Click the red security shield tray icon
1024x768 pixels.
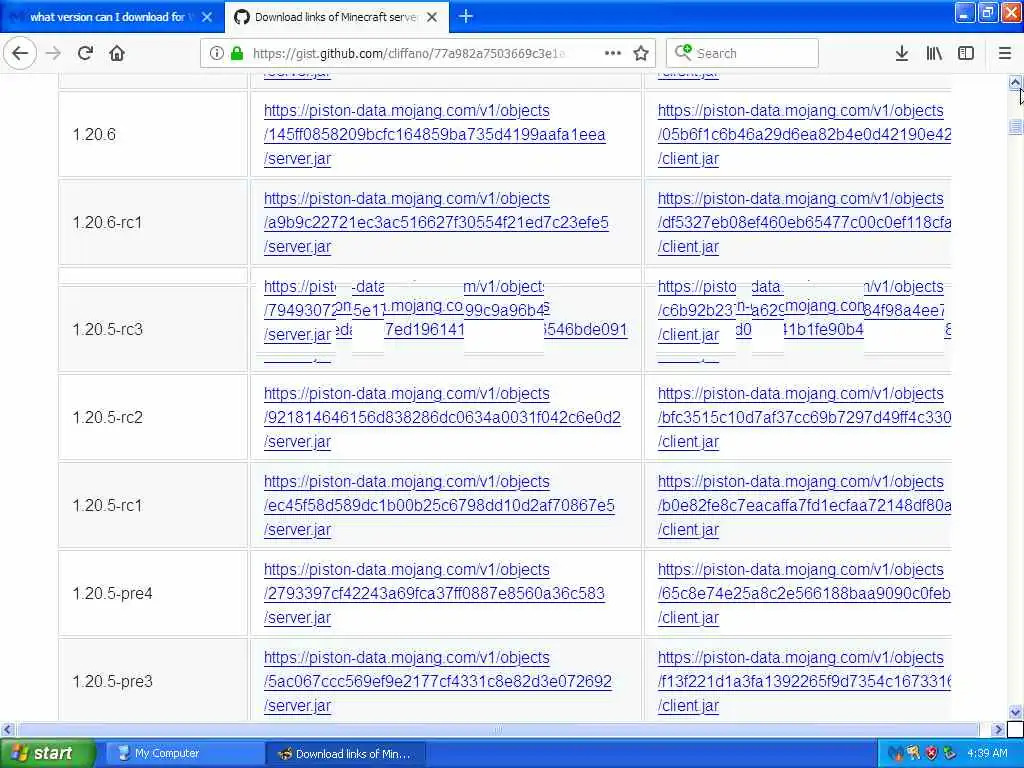click(931, 754)
